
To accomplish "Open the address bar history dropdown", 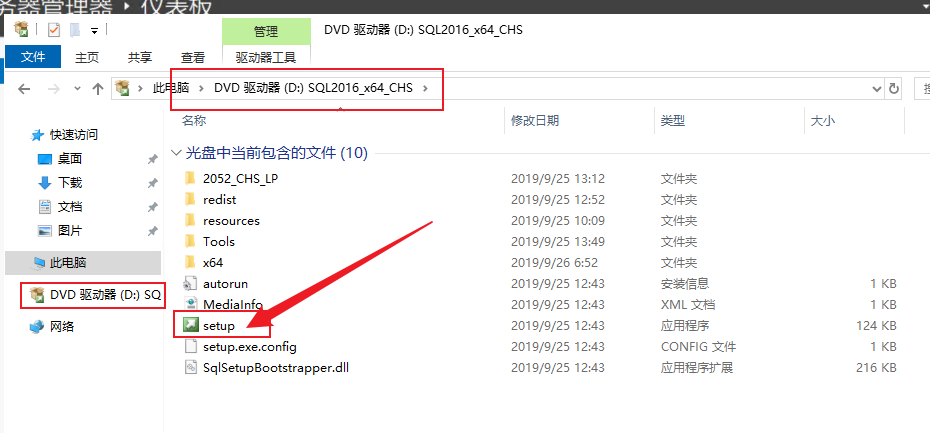I will click(x=877, y=89).
